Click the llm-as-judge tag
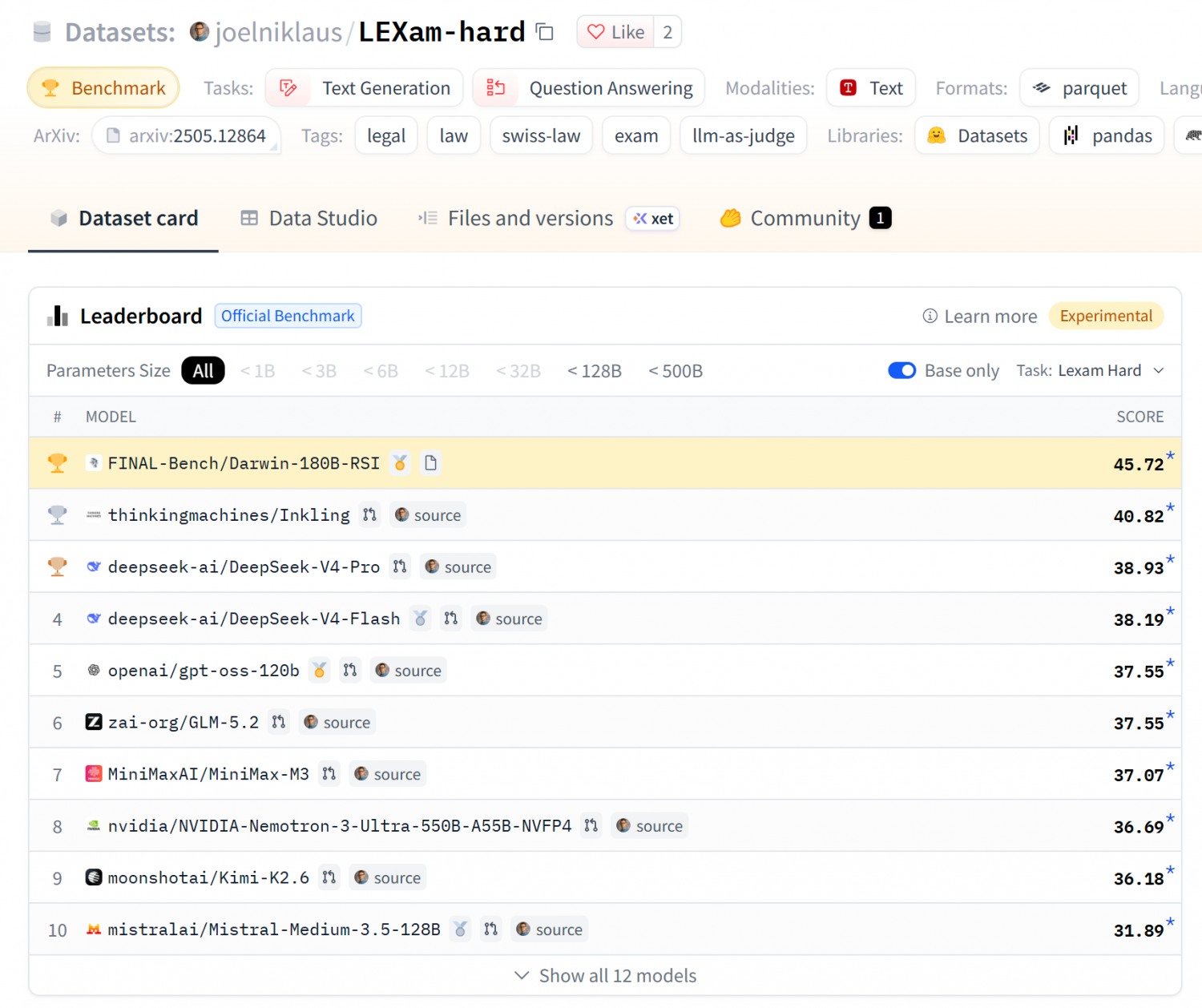 pos(744,136)
